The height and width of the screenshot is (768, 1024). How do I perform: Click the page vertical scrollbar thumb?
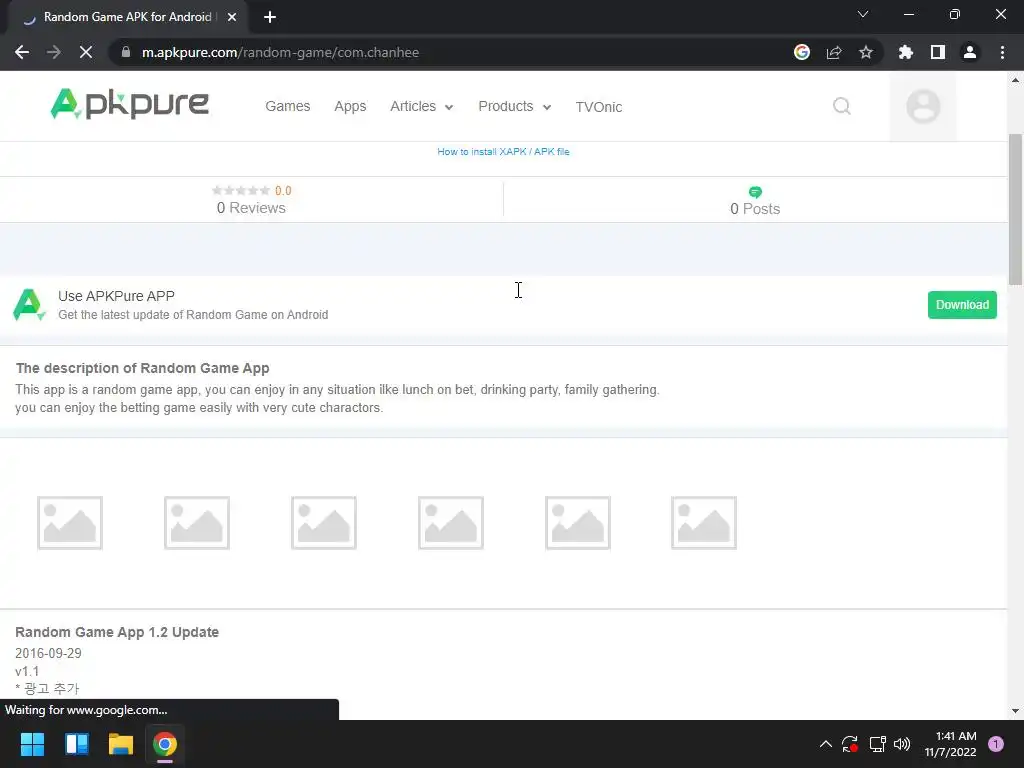(x=1015, y=209)
